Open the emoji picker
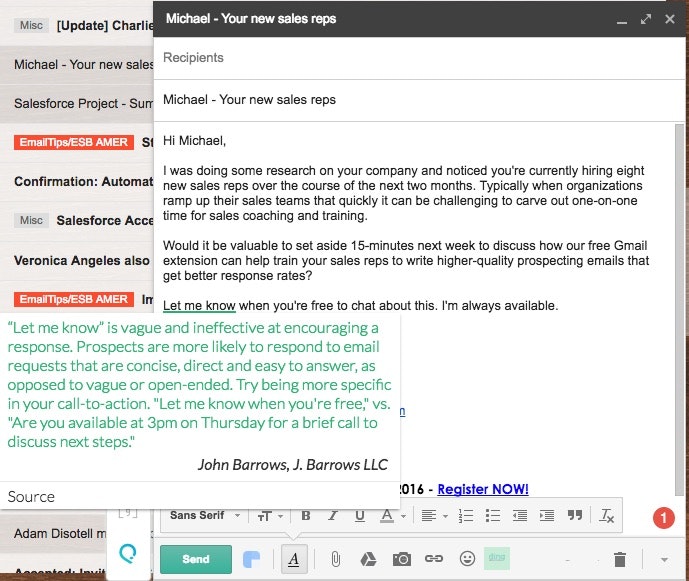This screenshot has height=581, width=689. [467, 559]
